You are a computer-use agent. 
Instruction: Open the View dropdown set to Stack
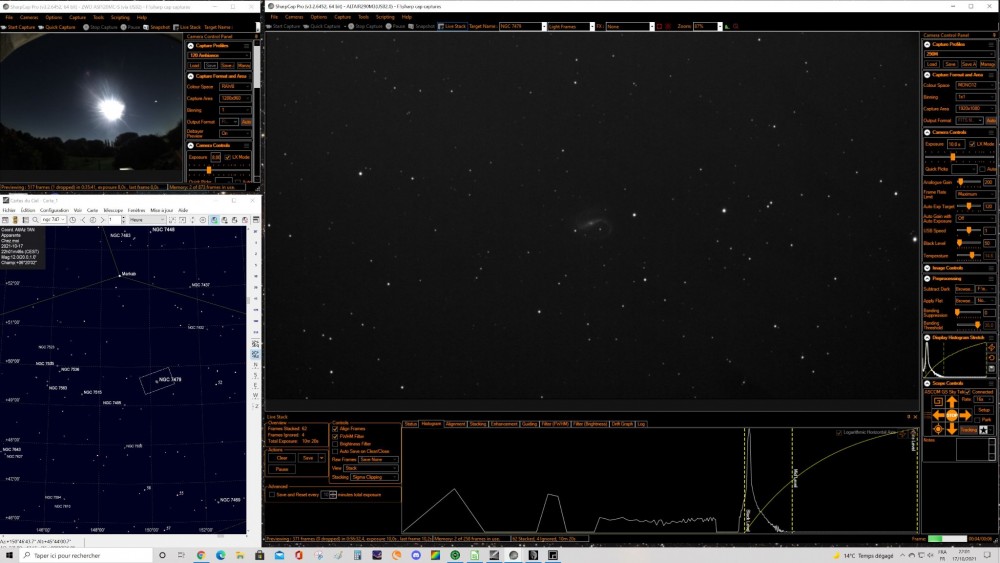point(371,468)
